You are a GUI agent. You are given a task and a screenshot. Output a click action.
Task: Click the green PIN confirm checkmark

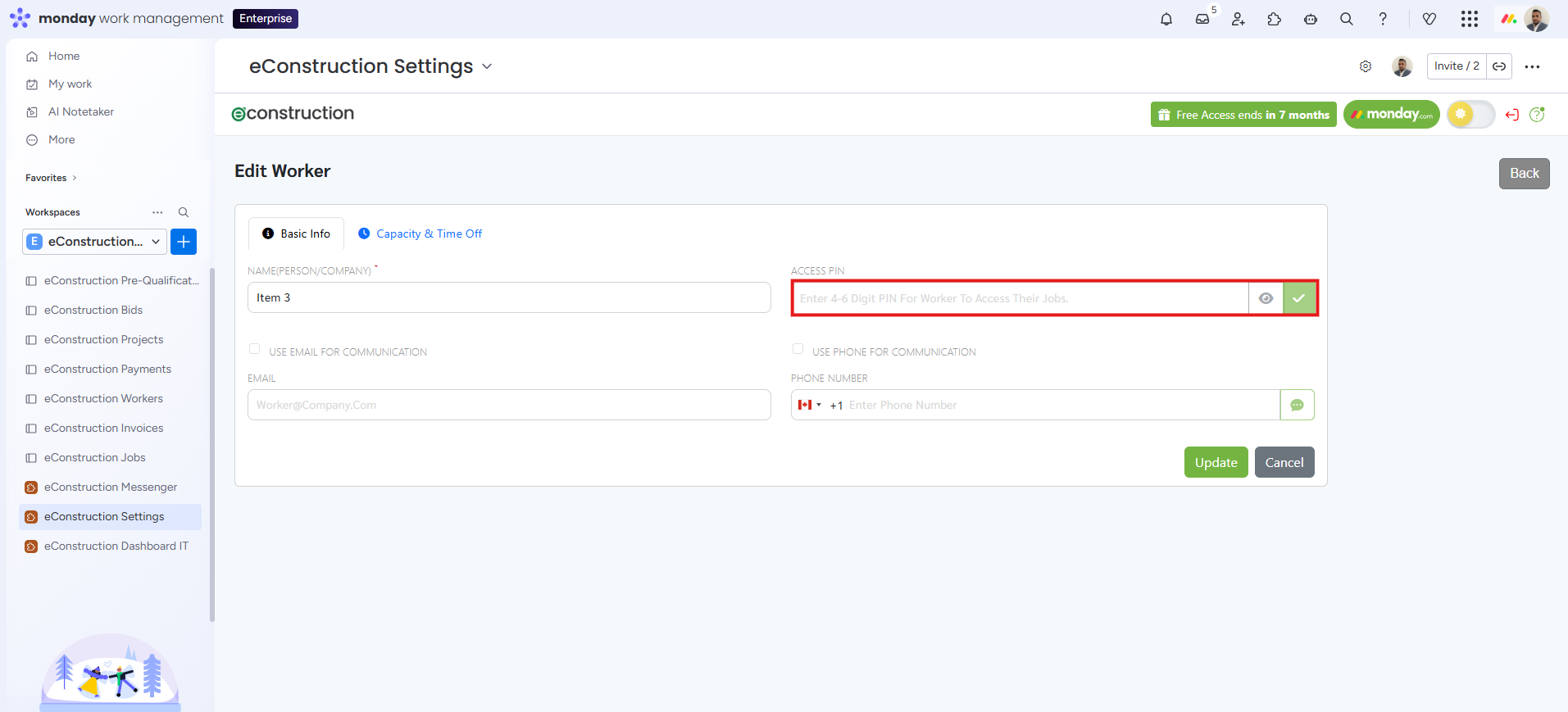click(1299, 298)
